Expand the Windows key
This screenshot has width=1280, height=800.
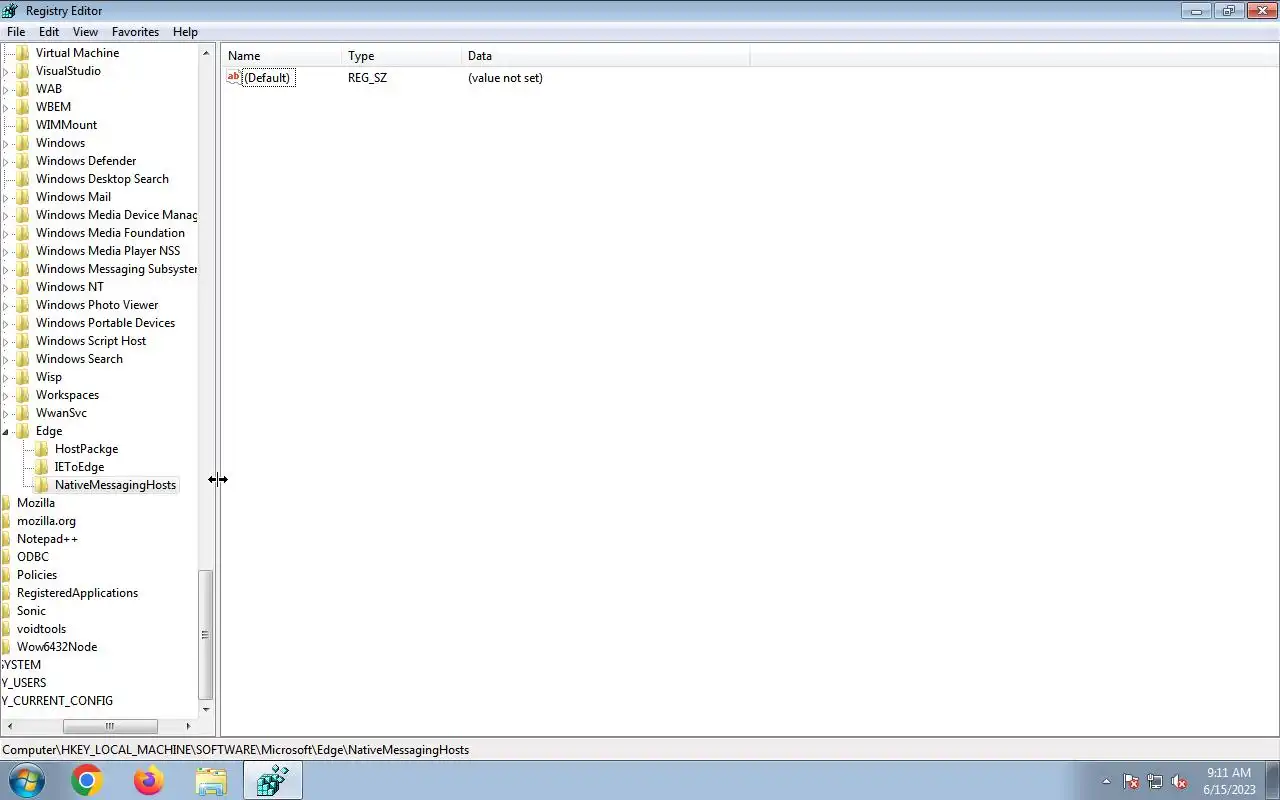tap(6, 143)
